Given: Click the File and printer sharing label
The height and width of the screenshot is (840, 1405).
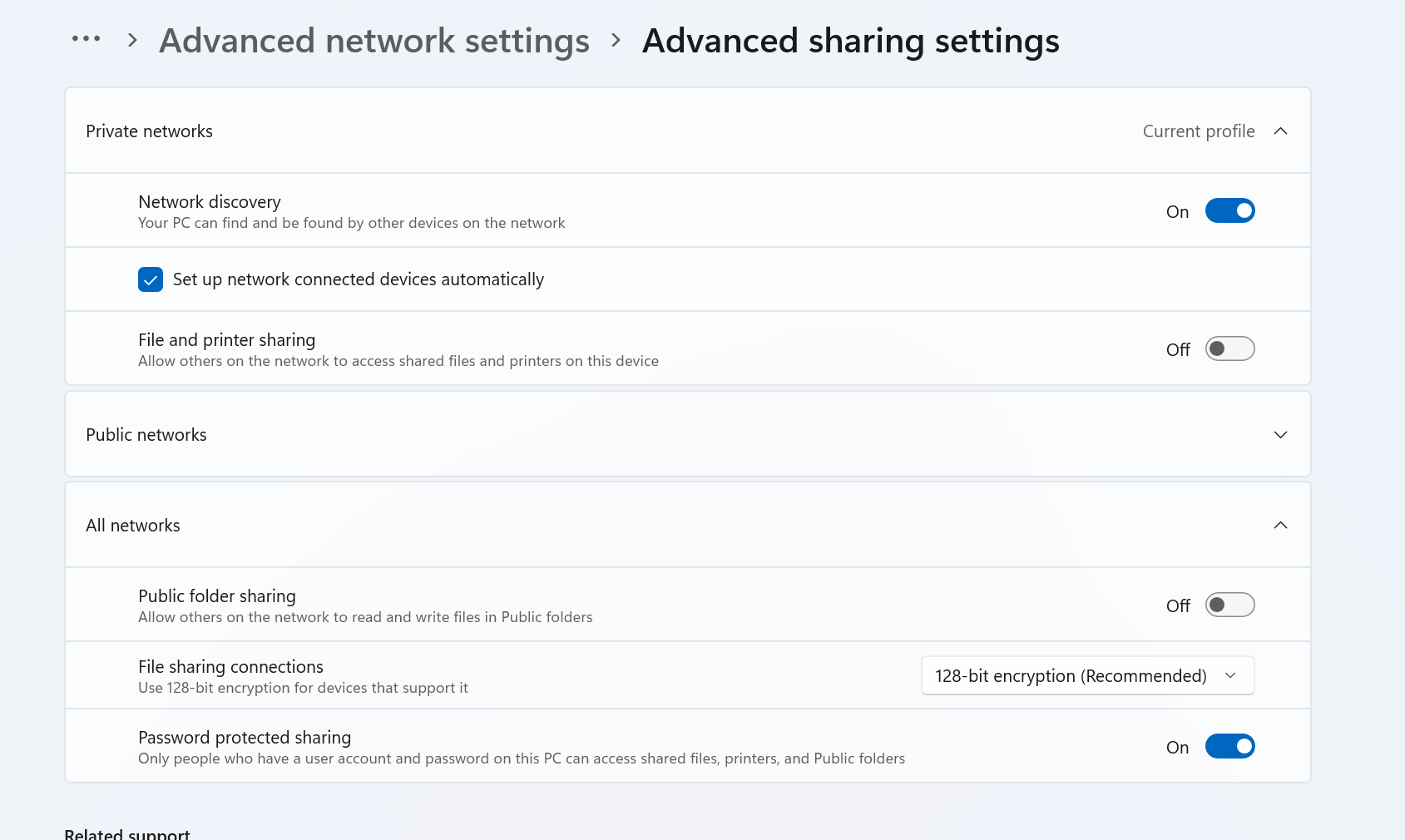Looking at the screenshot, I should pyautogui.click(x=227, y=340).
